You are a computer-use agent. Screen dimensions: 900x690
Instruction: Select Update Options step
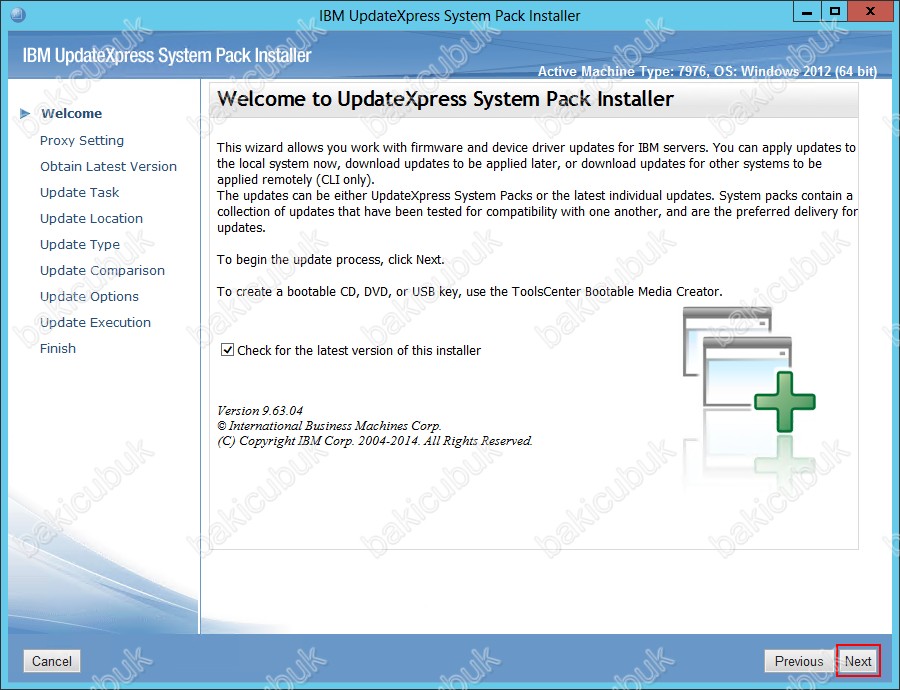coord(90,297)
